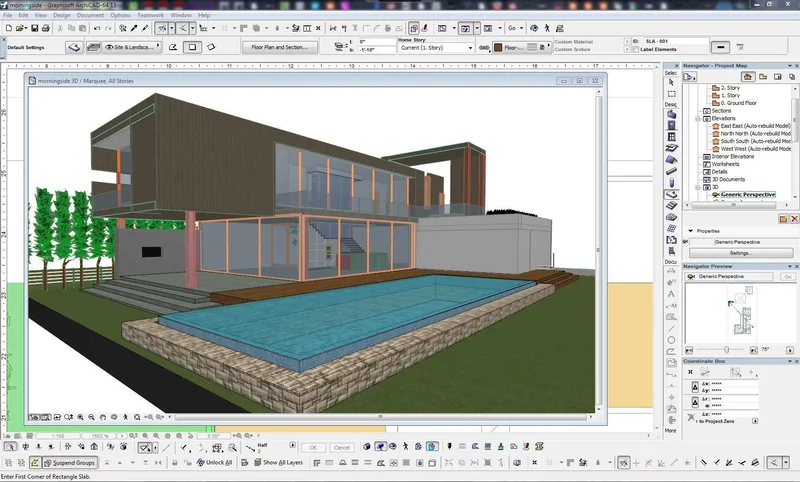Click the Settings button in Navigator
This screenshot has height=482, width=800.
point(741,253)
